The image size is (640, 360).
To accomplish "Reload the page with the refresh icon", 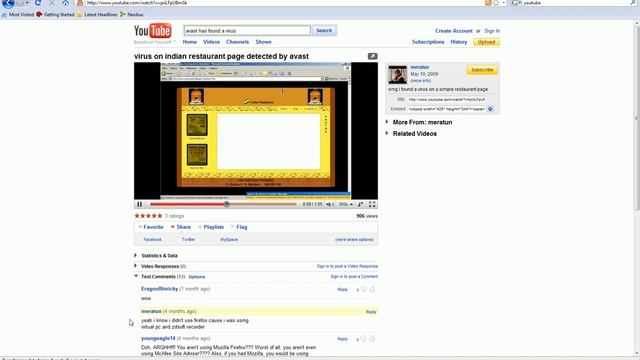I will tap(38, 3).
